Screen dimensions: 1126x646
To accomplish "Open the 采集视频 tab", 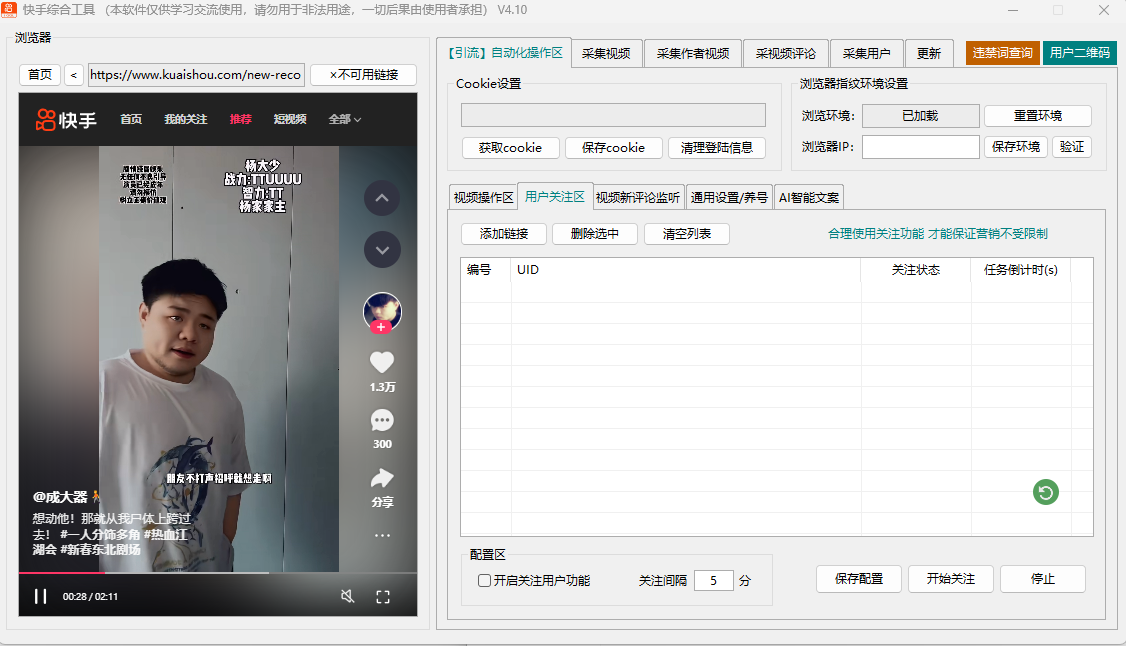I will (606, 53).
